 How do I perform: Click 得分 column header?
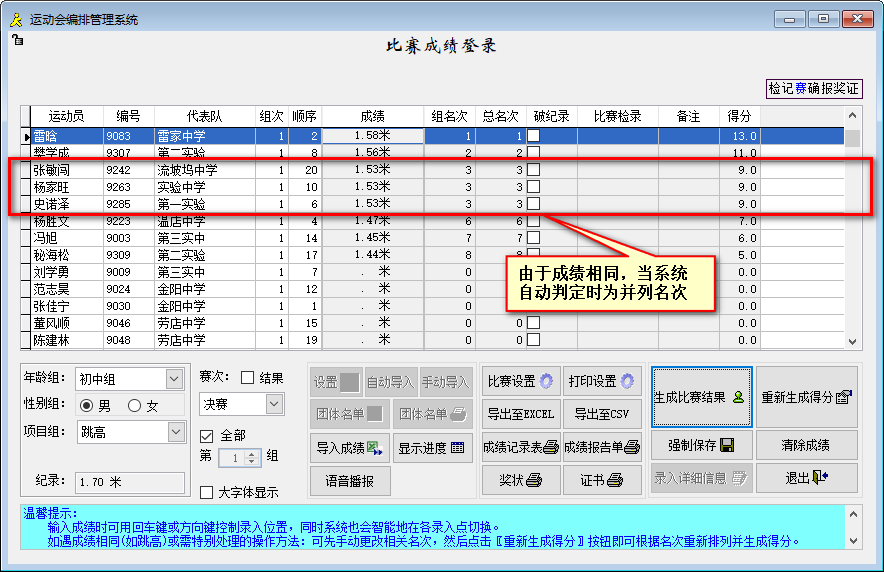coord(739,117)
